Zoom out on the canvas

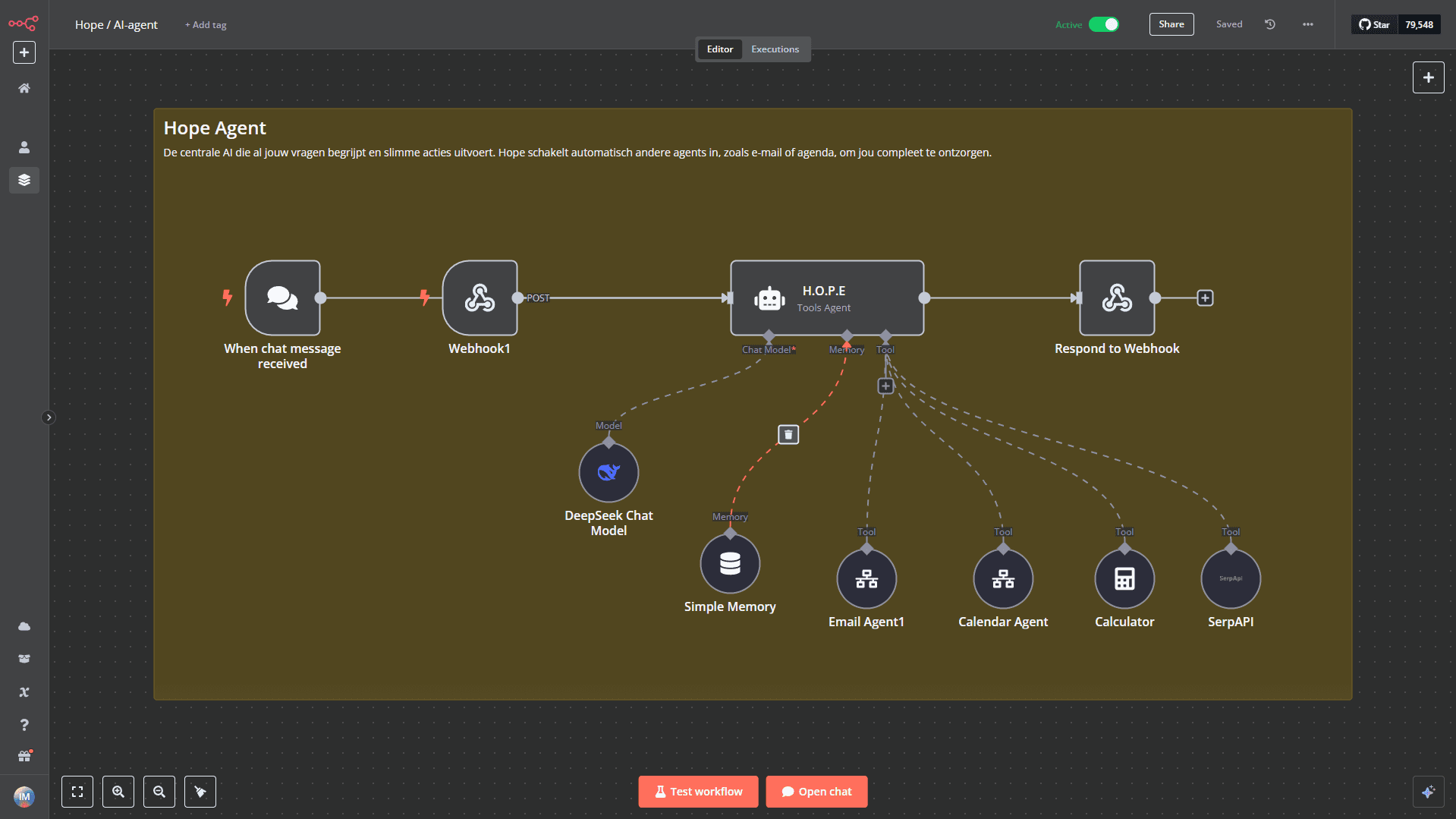tap(159, 792)
